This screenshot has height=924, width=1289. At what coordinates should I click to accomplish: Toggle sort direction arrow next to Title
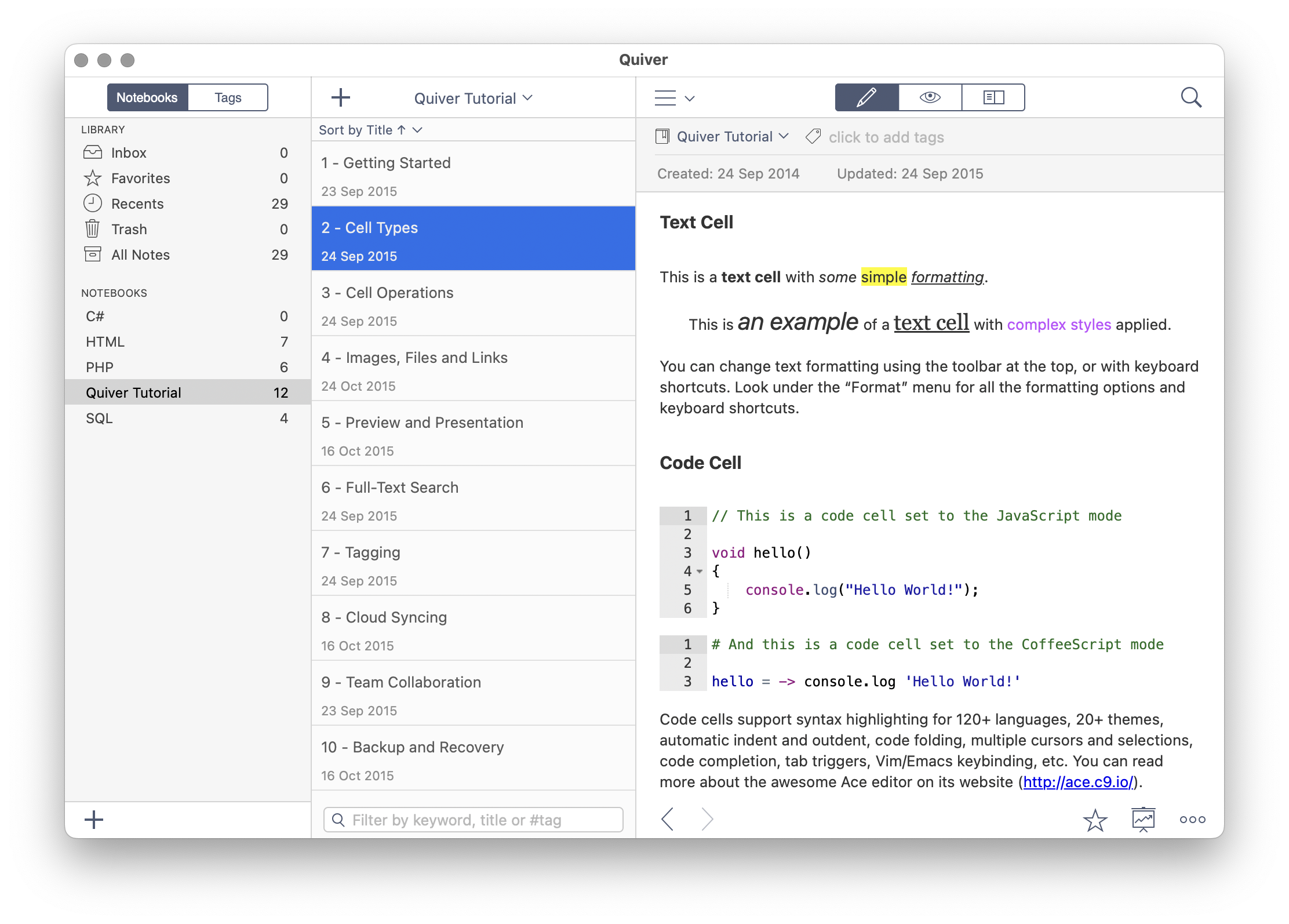click(402, 130)
